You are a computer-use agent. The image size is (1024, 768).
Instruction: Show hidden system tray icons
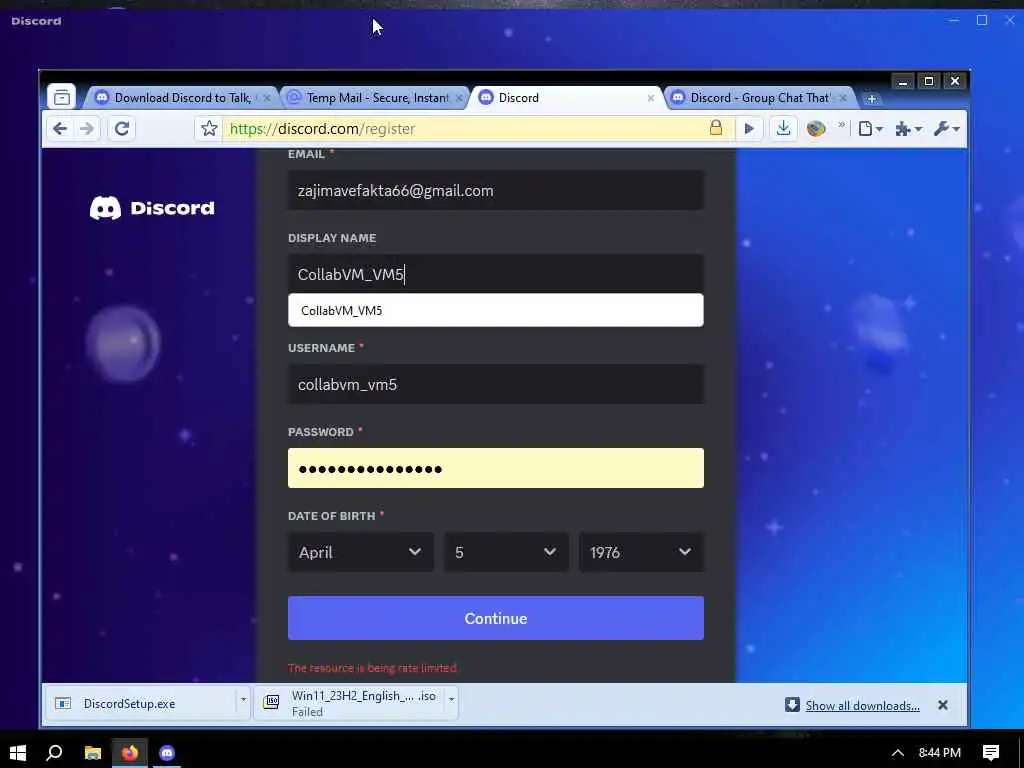click(x=898, y=753)
